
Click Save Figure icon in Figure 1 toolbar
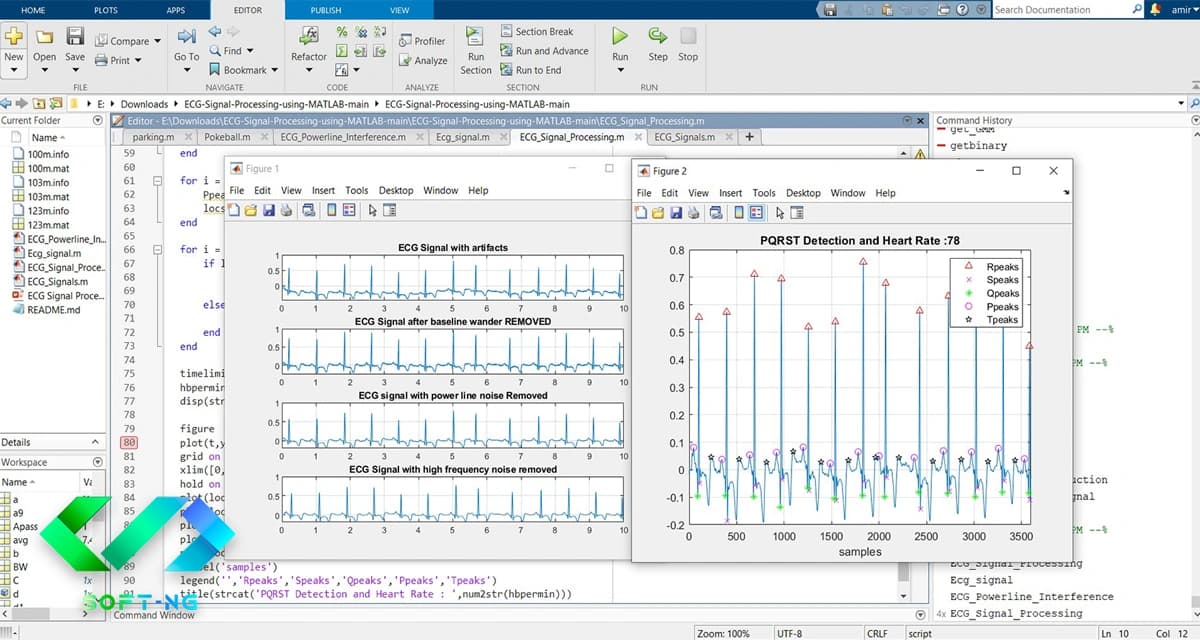pyautogui.click(x=269, y=210)
